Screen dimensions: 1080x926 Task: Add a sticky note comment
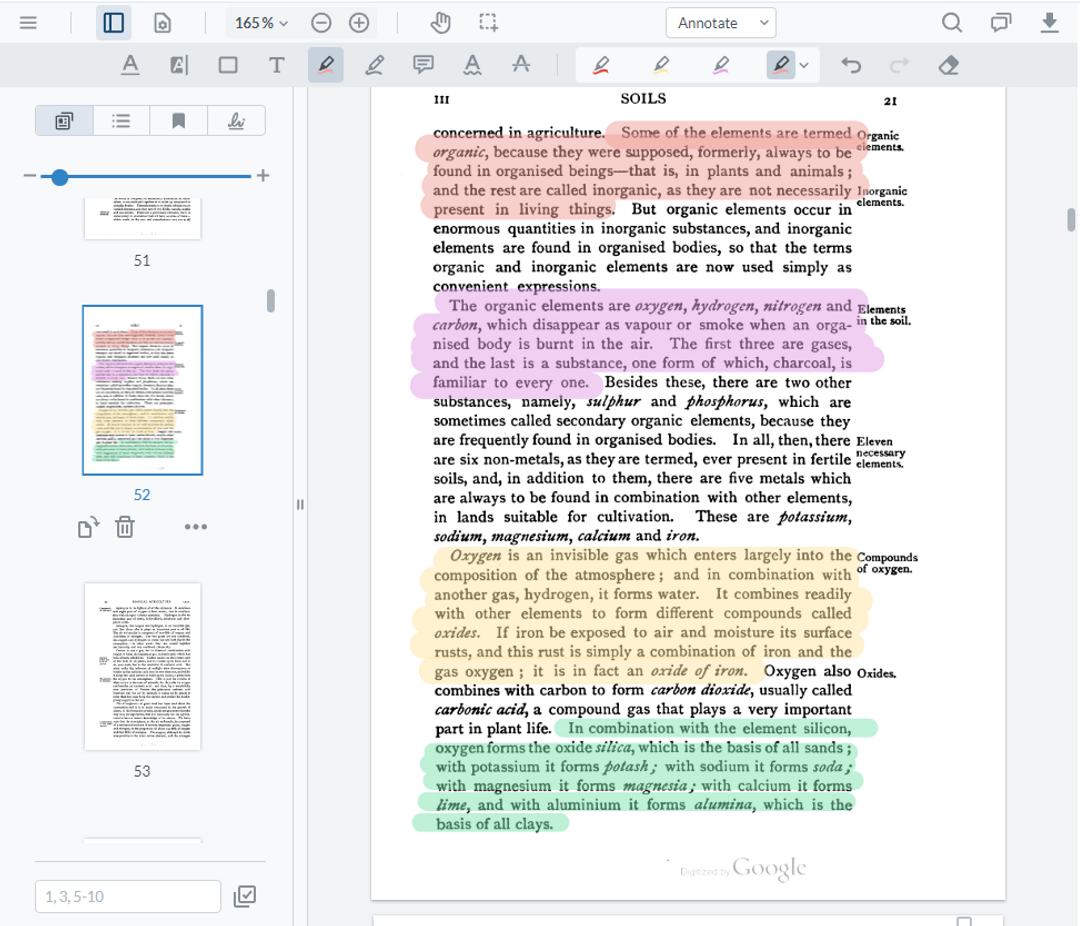click(424, 63)
